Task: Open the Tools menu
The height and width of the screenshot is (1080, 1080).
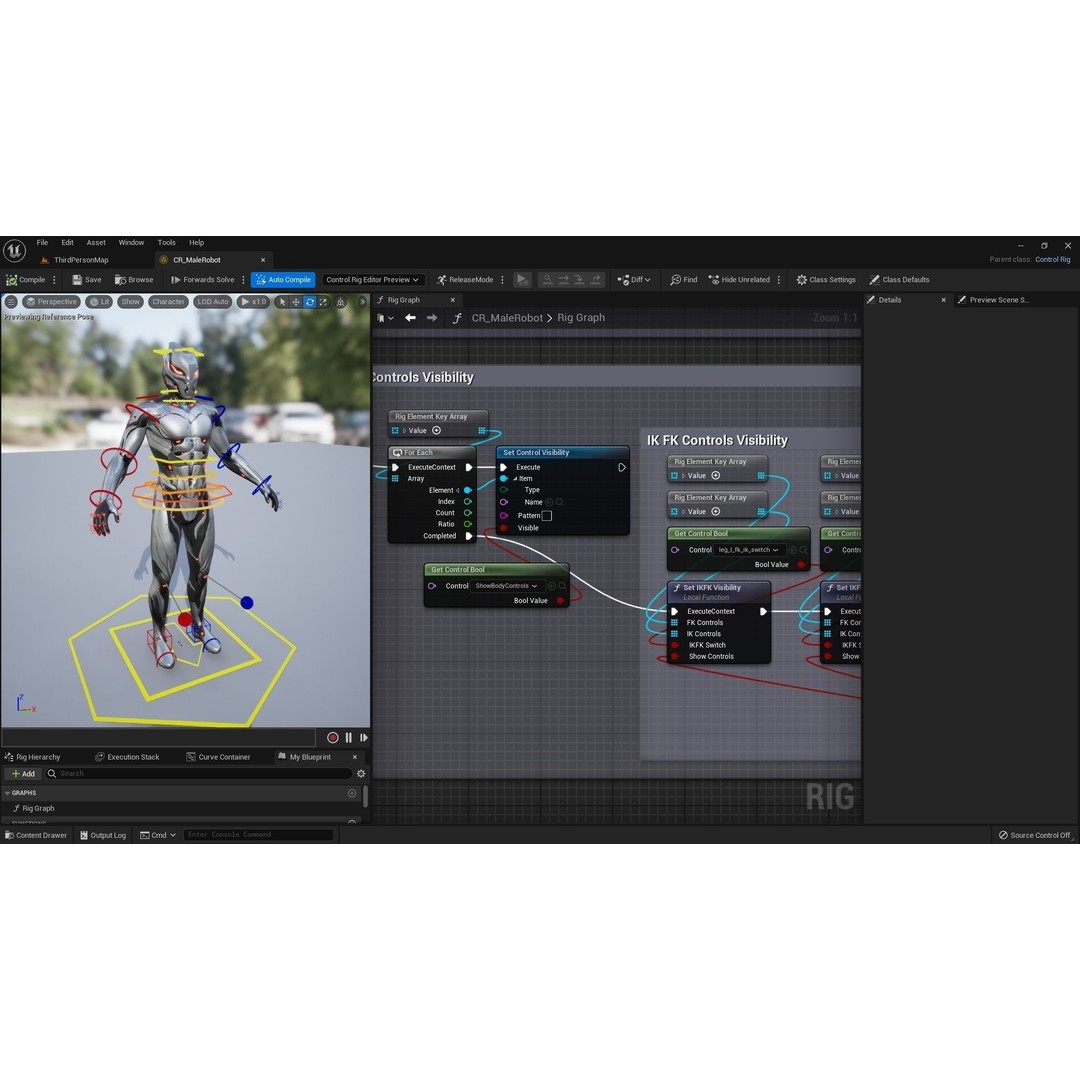Action: coord(166,242)
